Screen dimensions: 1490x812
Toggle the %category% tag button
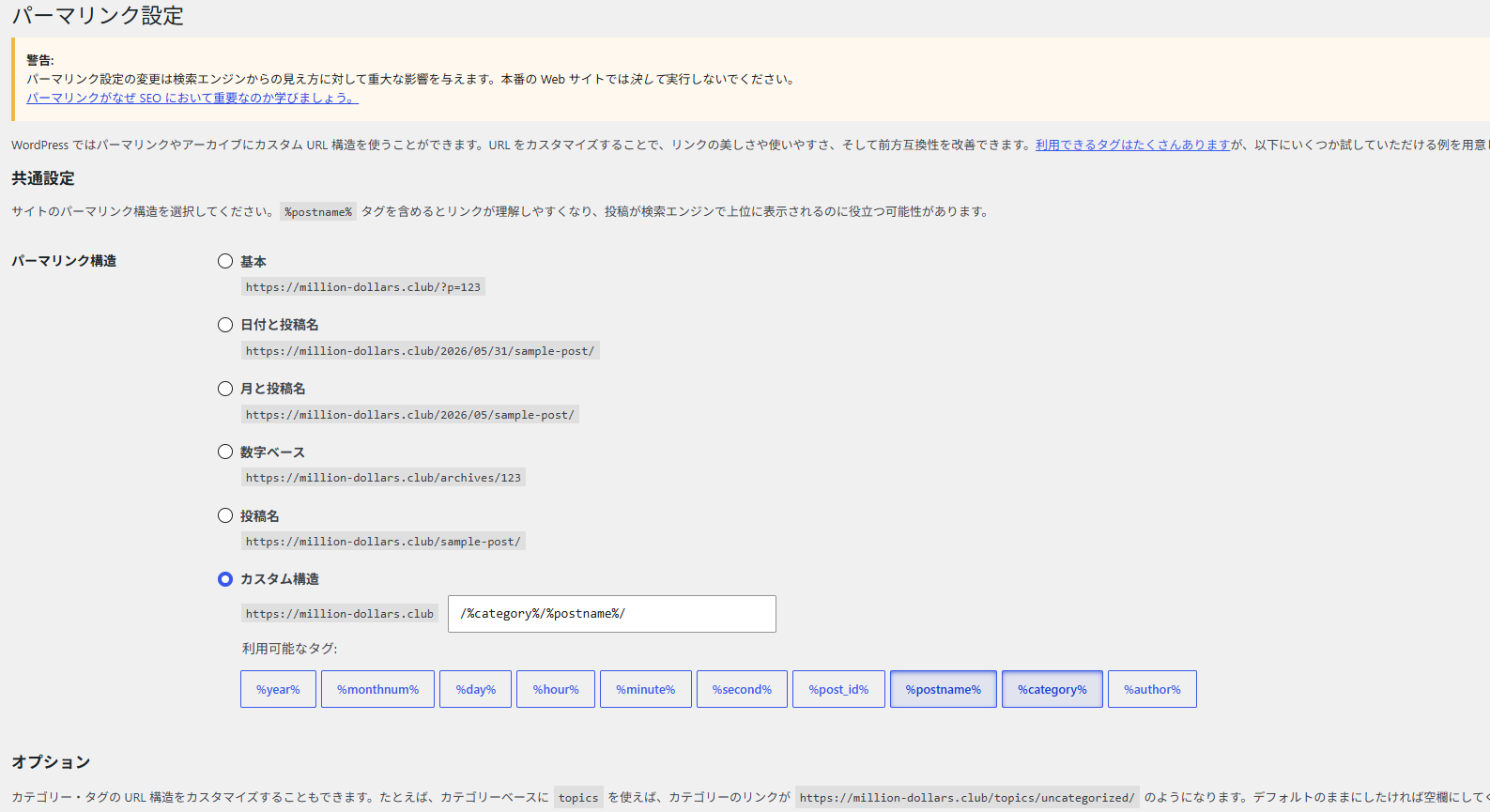(x=1052, y=689)
